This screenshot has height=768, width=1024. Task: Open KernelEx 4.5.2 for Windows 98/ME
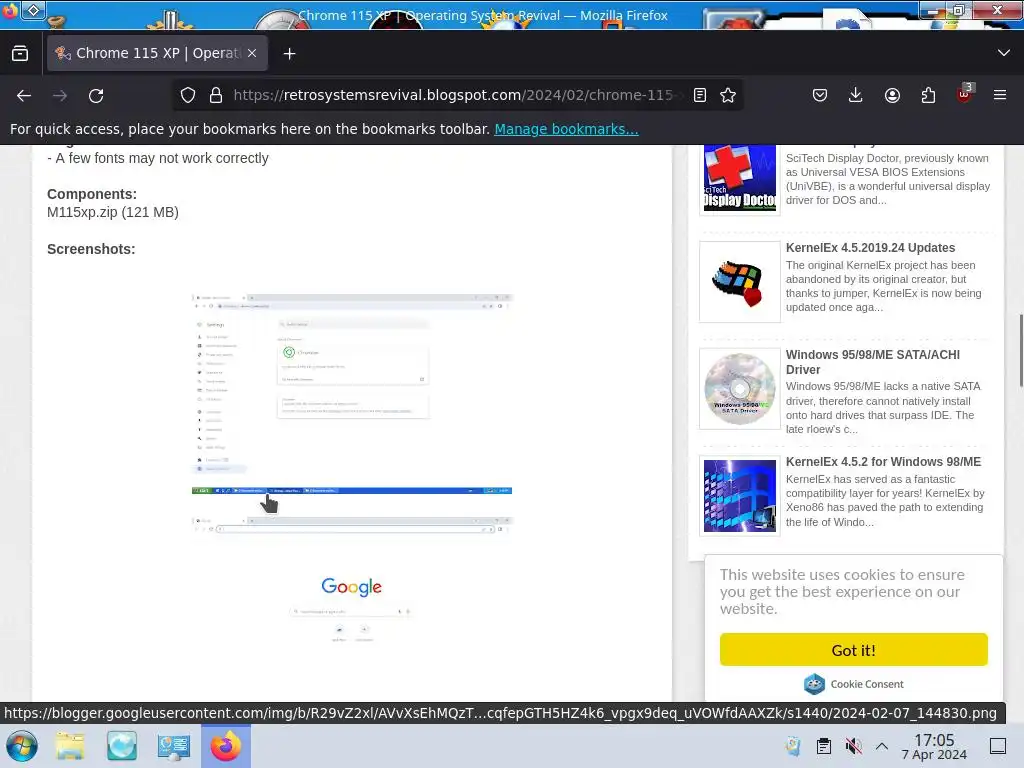click(883, 462)
